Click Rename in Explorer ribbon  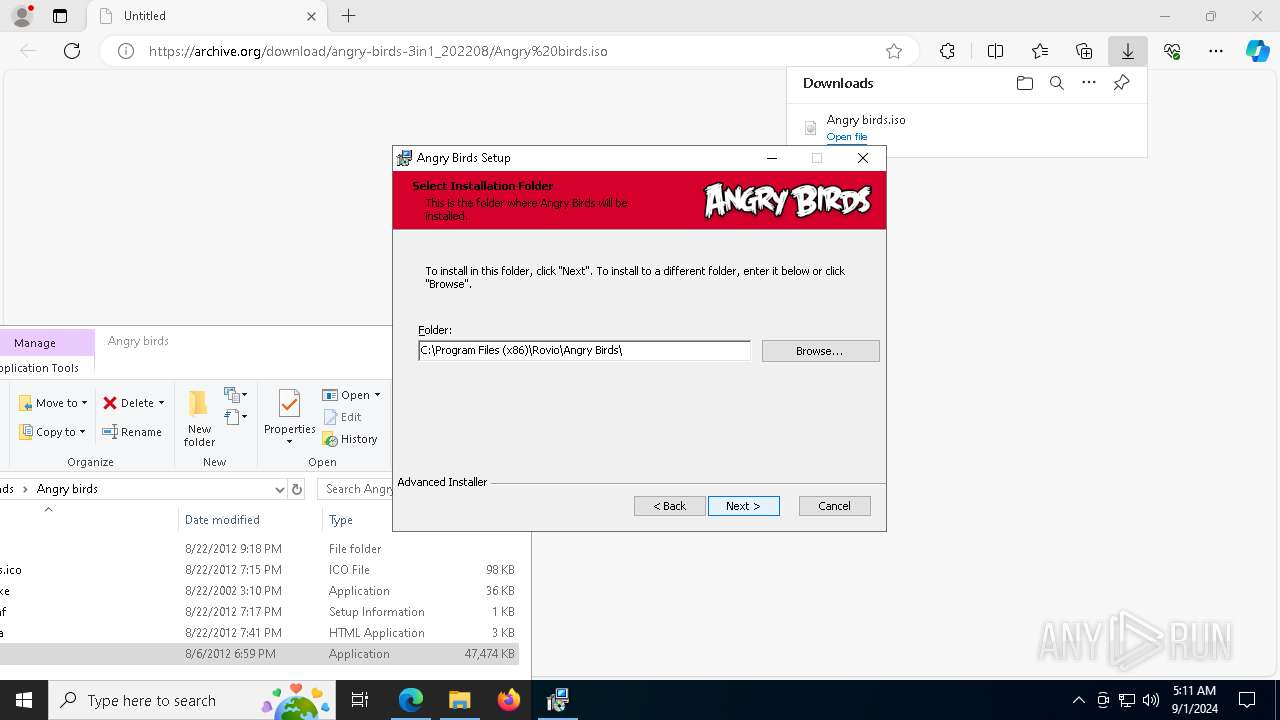coord(132,432)
